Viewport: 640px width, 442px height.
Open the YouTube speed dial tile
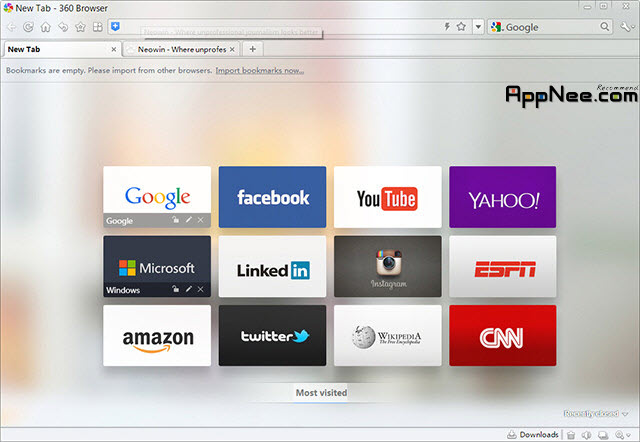tap(387, 197)
